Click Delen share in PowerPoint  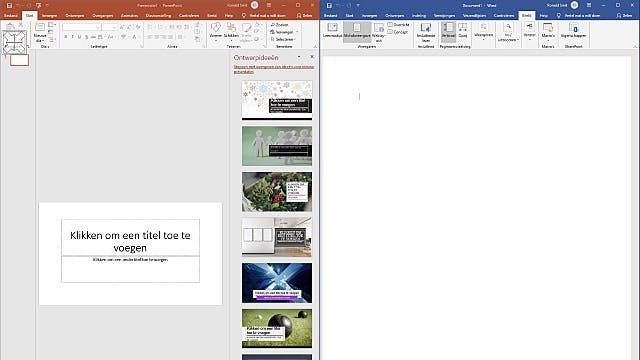[x=304, y=16]
